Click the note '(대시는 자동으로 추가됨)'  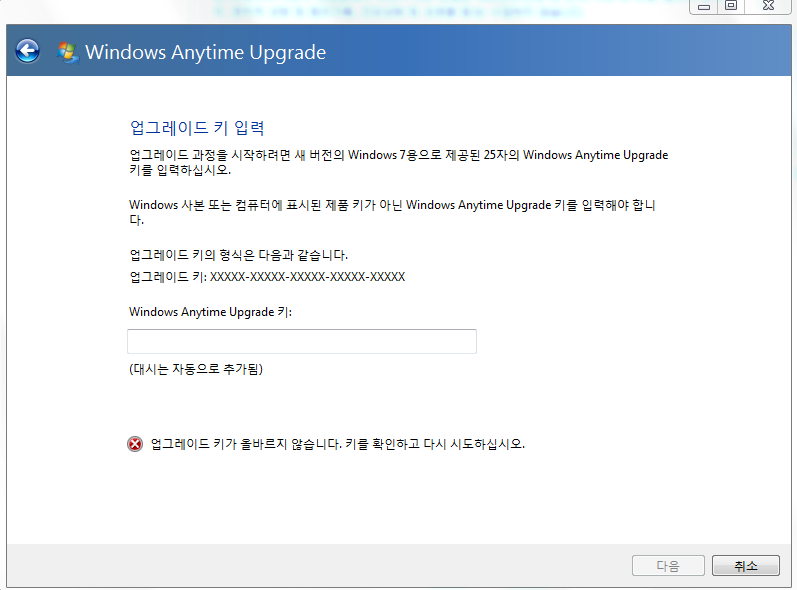196,369
